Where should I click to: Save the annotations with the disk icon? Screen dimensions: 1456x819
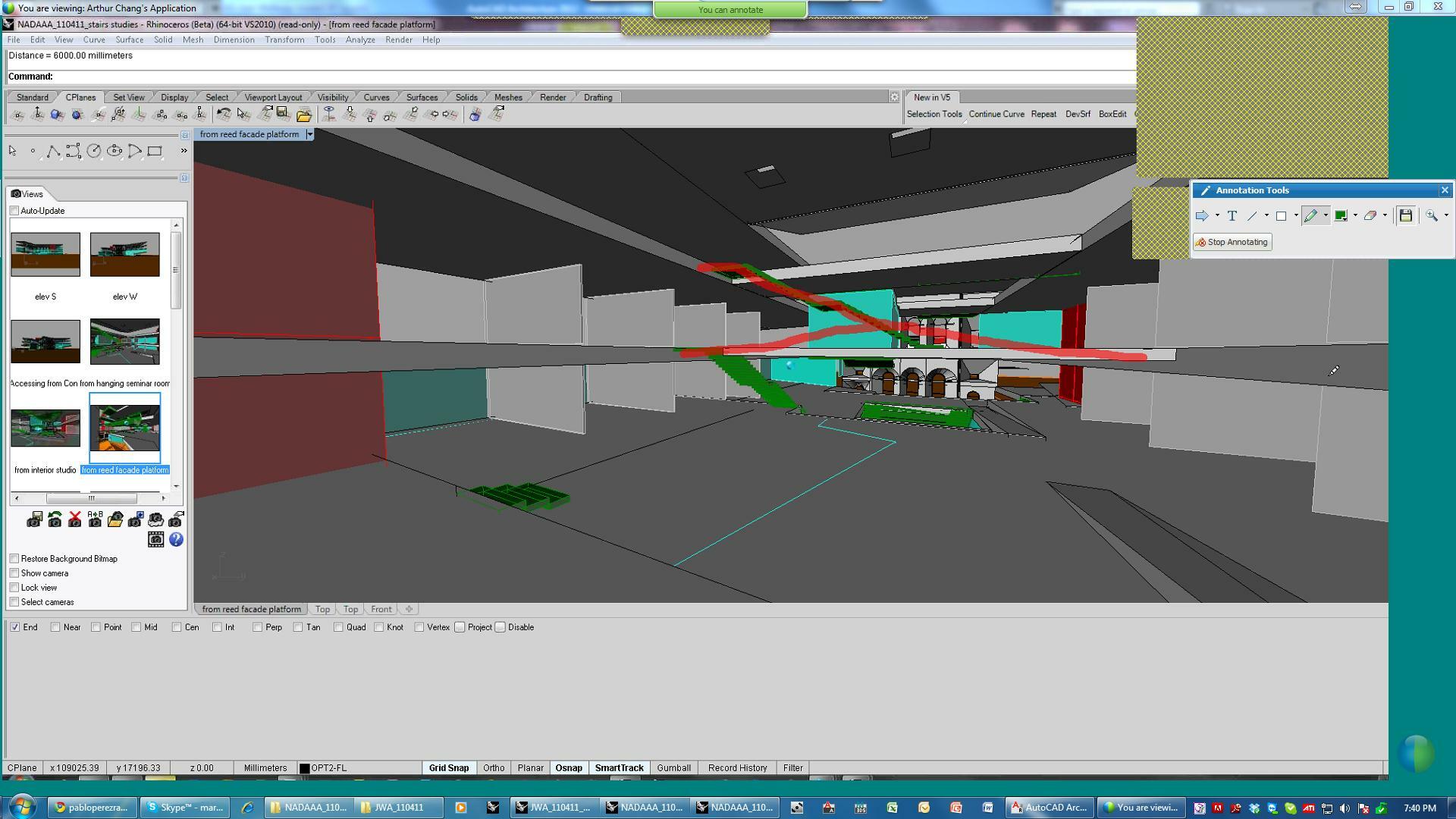1406,216
